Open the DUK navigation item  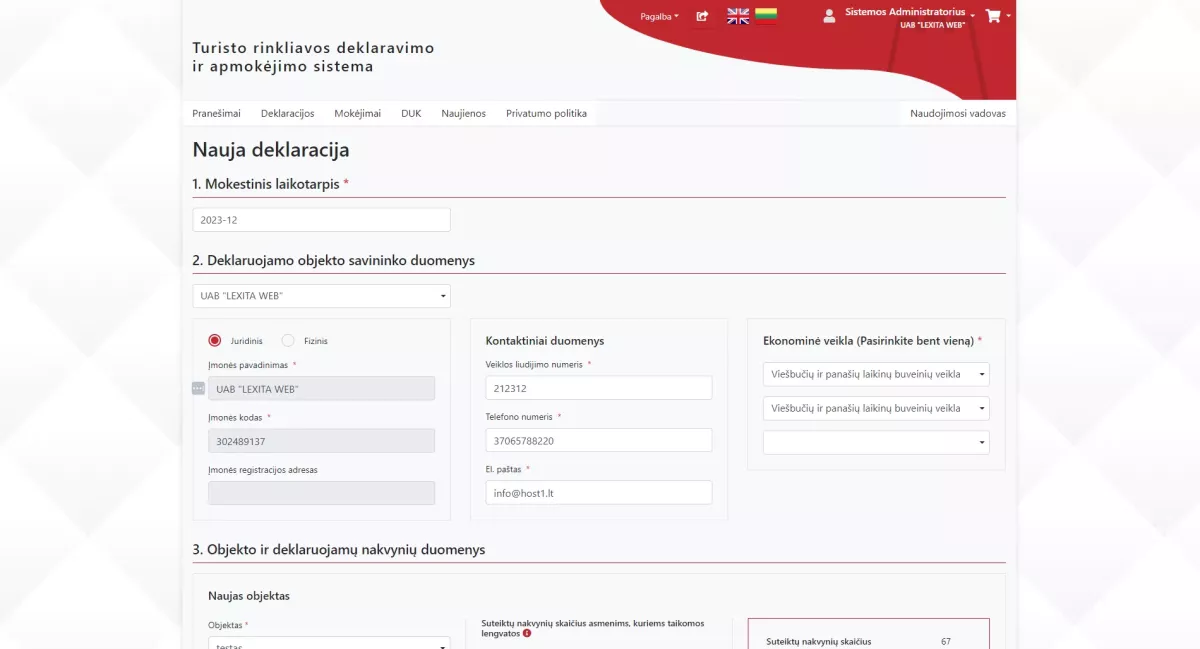(x=411, y=113)
